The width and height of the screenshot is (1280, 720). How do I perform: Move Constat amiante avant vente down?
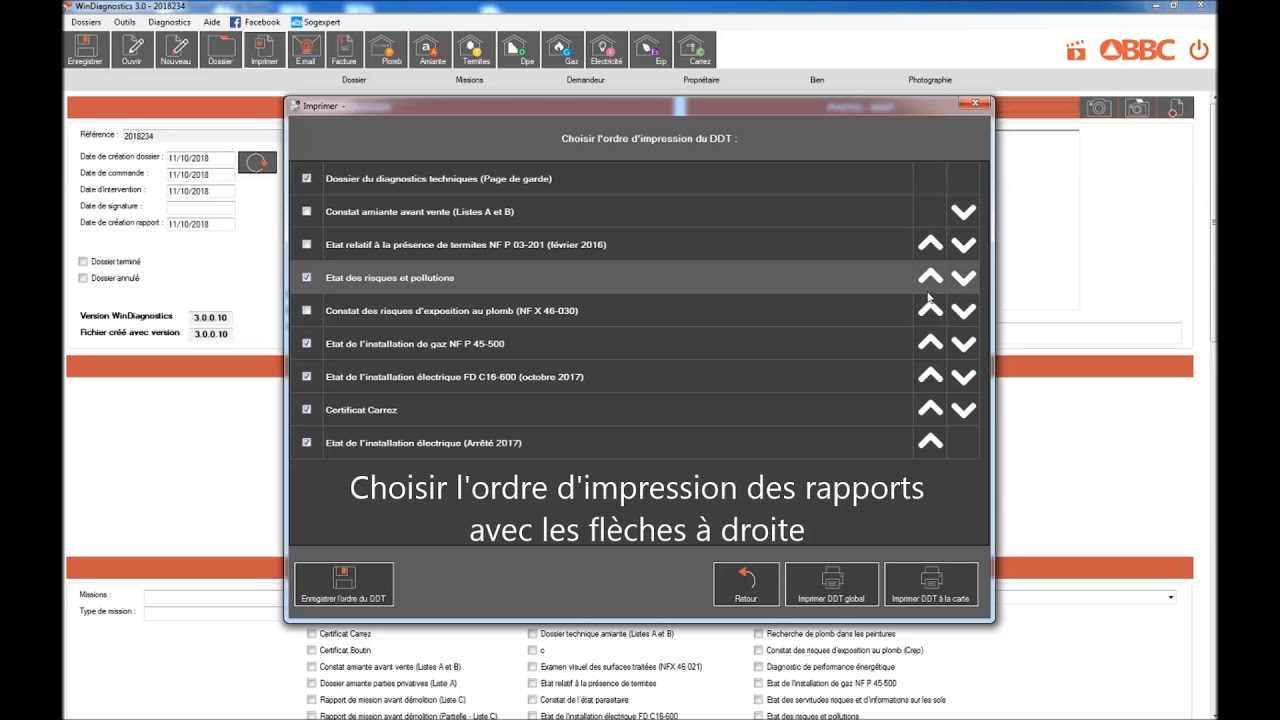pyautogui.click(x=964, y=212)
